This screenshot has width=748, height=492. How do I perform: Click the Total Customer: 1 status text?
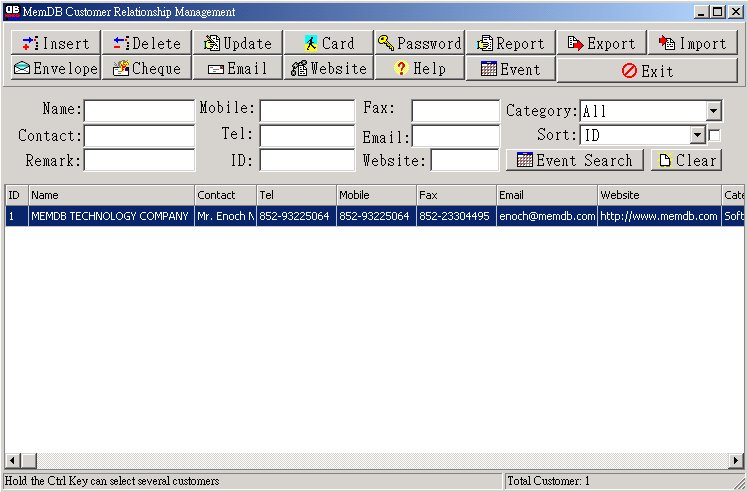[x=548, y=481]
